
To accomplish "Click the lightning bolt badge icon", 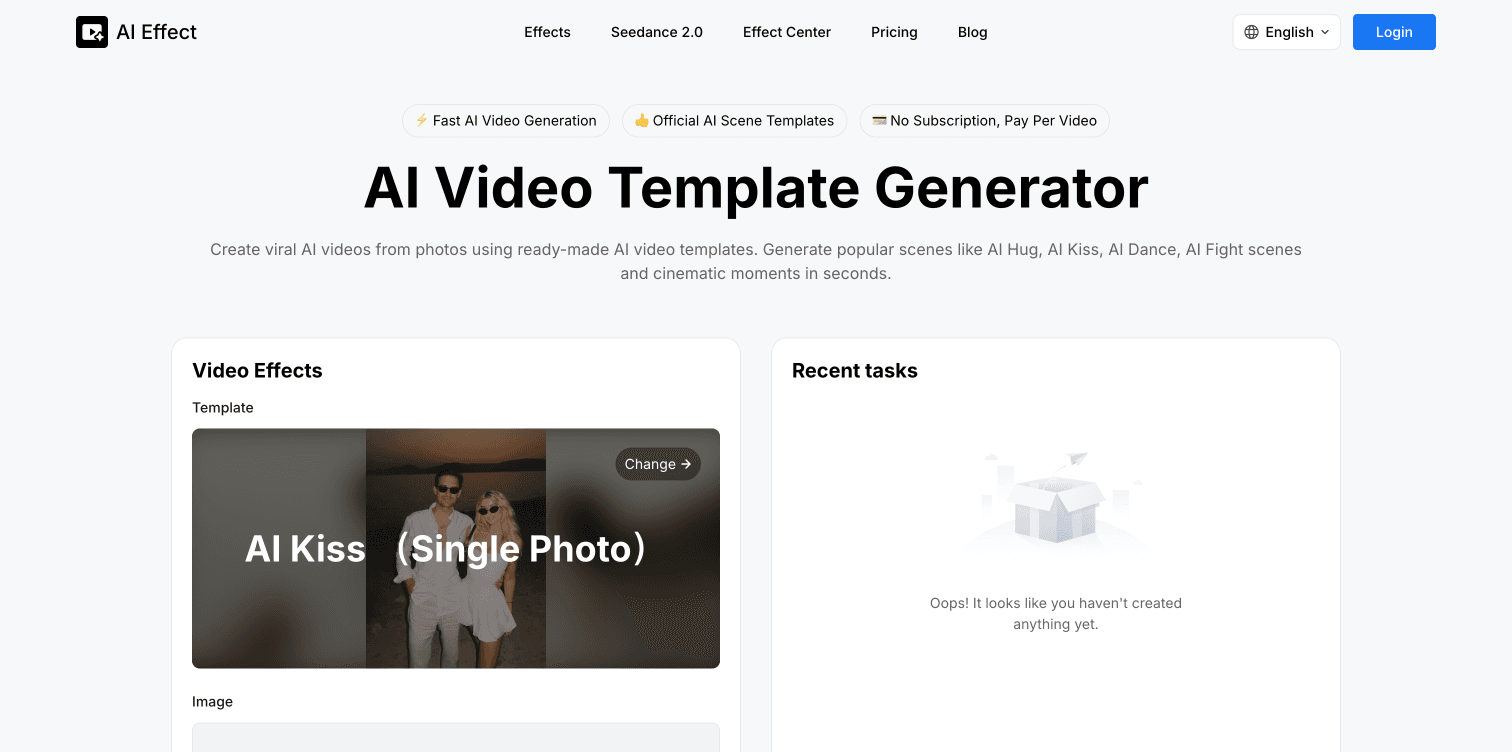I will pyautogui.click(x=422, y=120).
